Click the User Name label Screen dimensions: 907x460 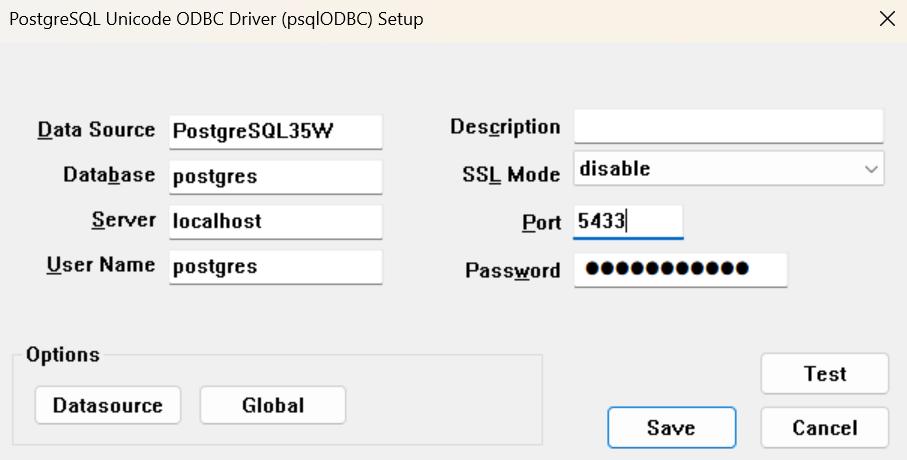pyautogui.click(x=101, y=264)
